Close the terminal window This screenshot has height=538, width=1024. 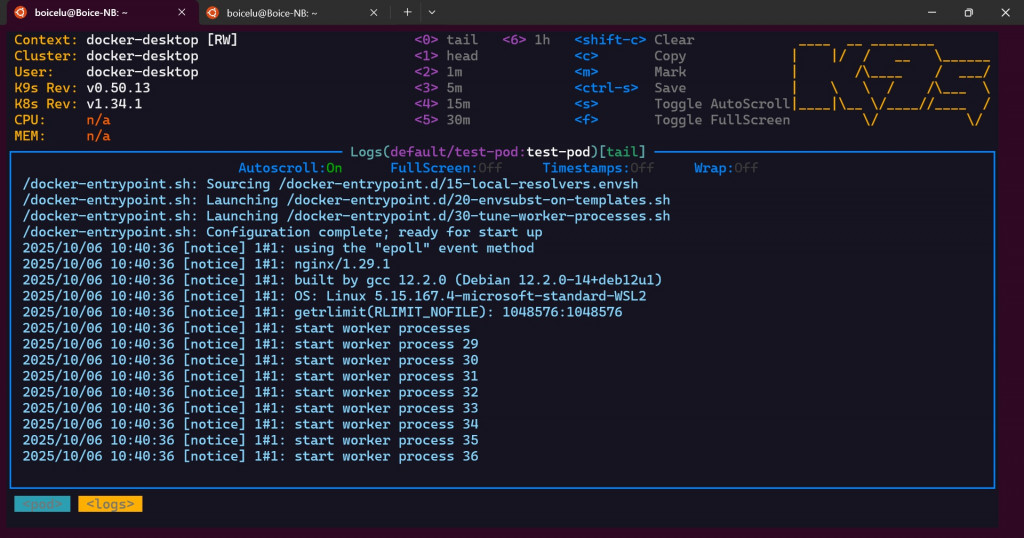pos(1005,12)
